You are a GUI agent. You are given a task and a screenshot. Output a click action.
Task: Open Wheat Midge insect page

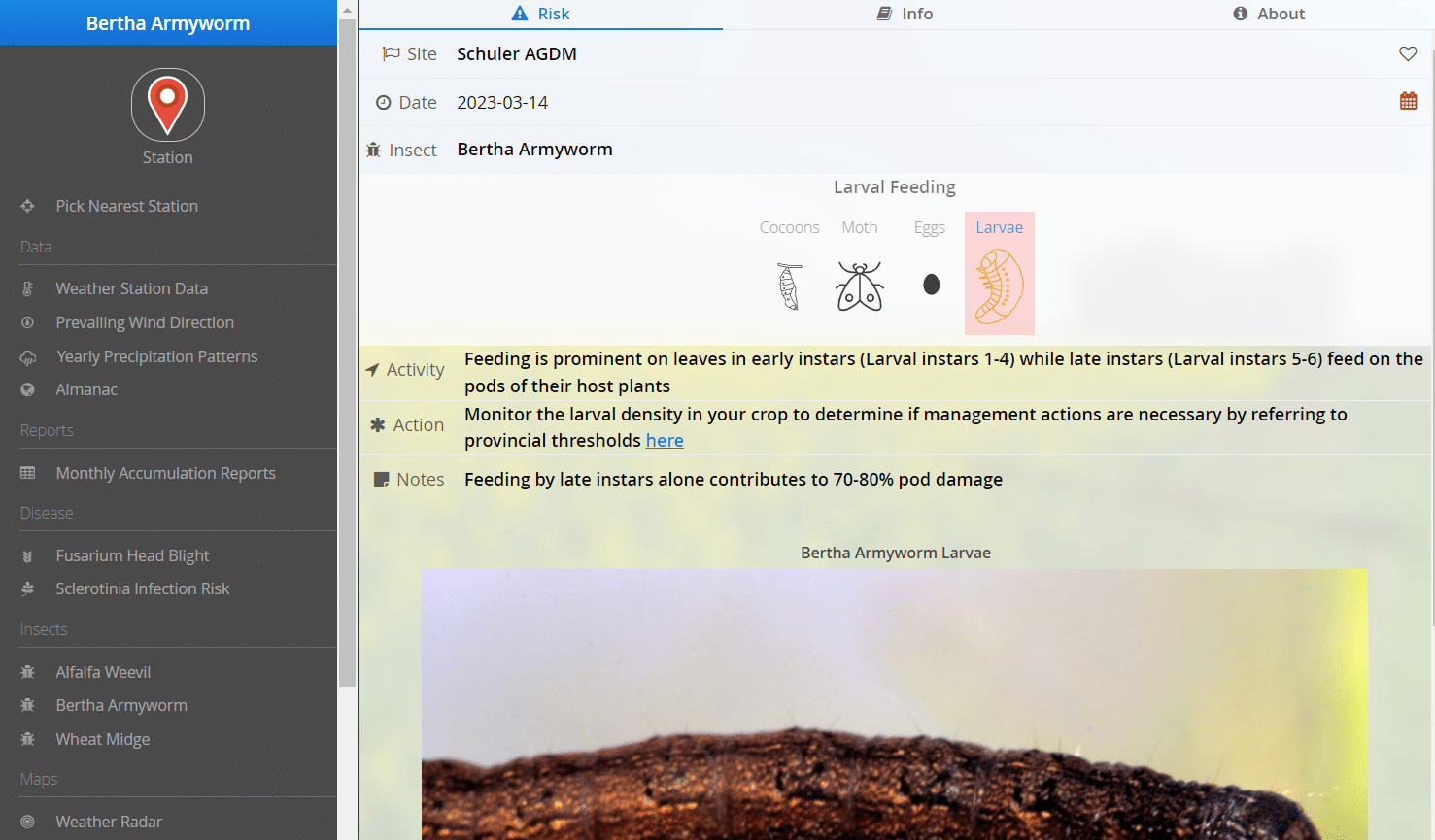click(x=103, y=739)
